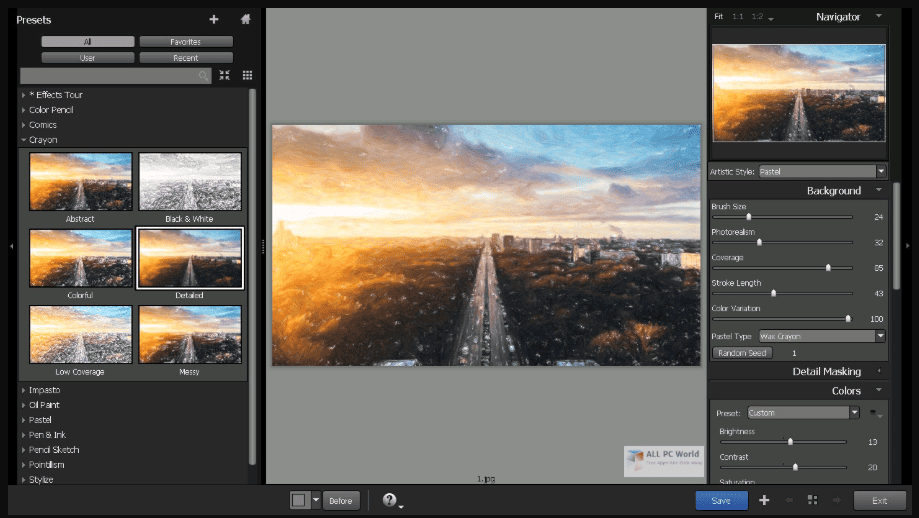
Task: Click the Colors preset options icon
Action: (875, 413)
